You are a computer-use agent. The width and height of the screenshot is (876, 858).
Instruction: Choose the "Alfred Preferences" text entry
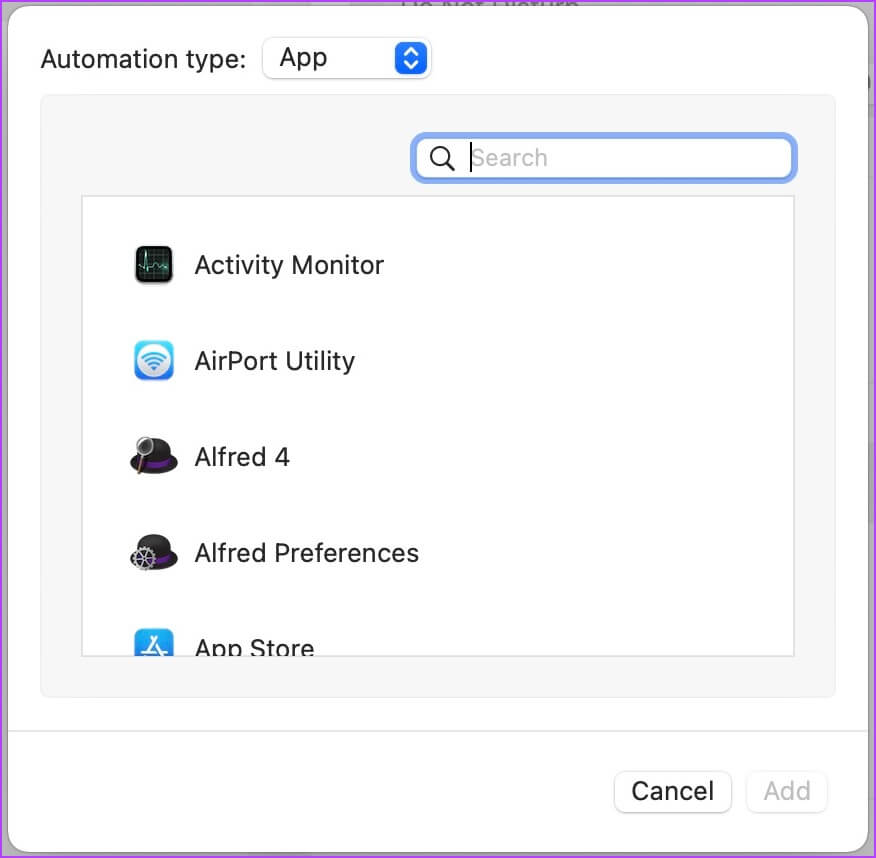click(306, 553)
